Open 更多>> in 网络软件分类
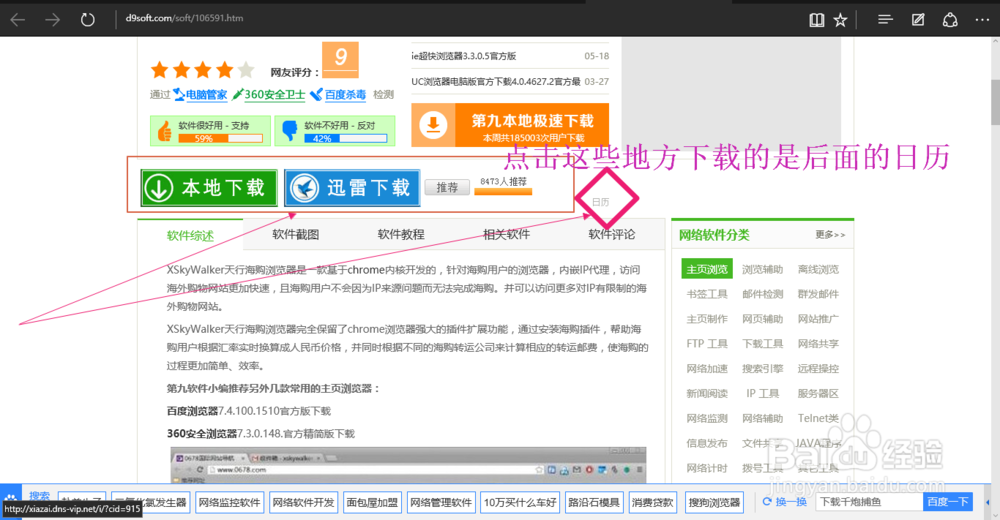The image size is (1000, 520). (830, 235)
